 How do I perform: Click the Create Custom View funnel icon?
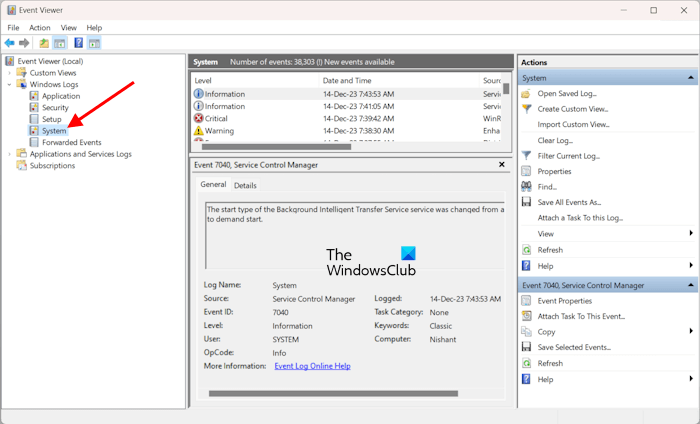[x=526, y=109]
